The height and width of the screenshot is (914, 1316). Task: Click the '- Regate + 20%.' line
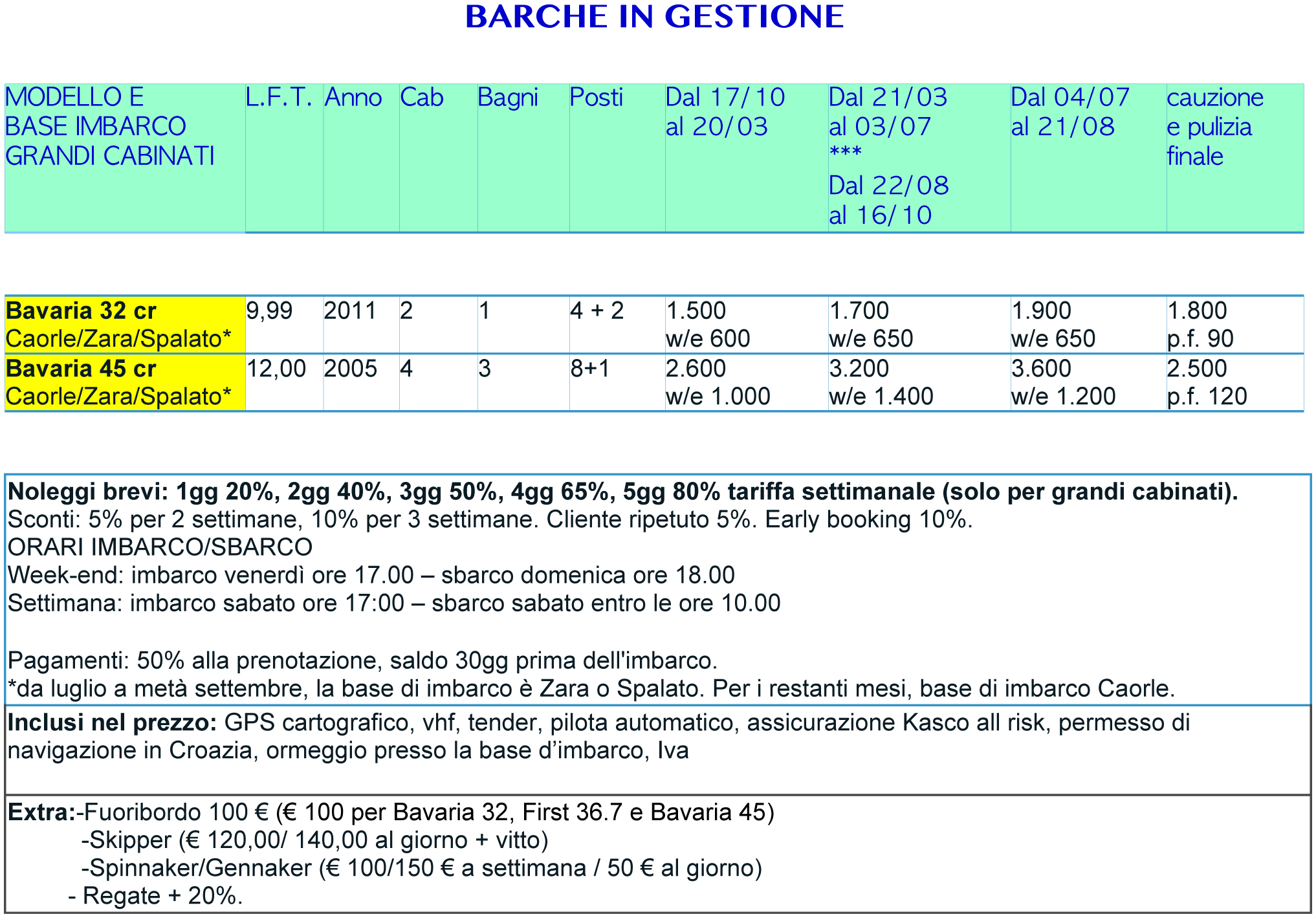pyautogui.click(x=155, y=897)
